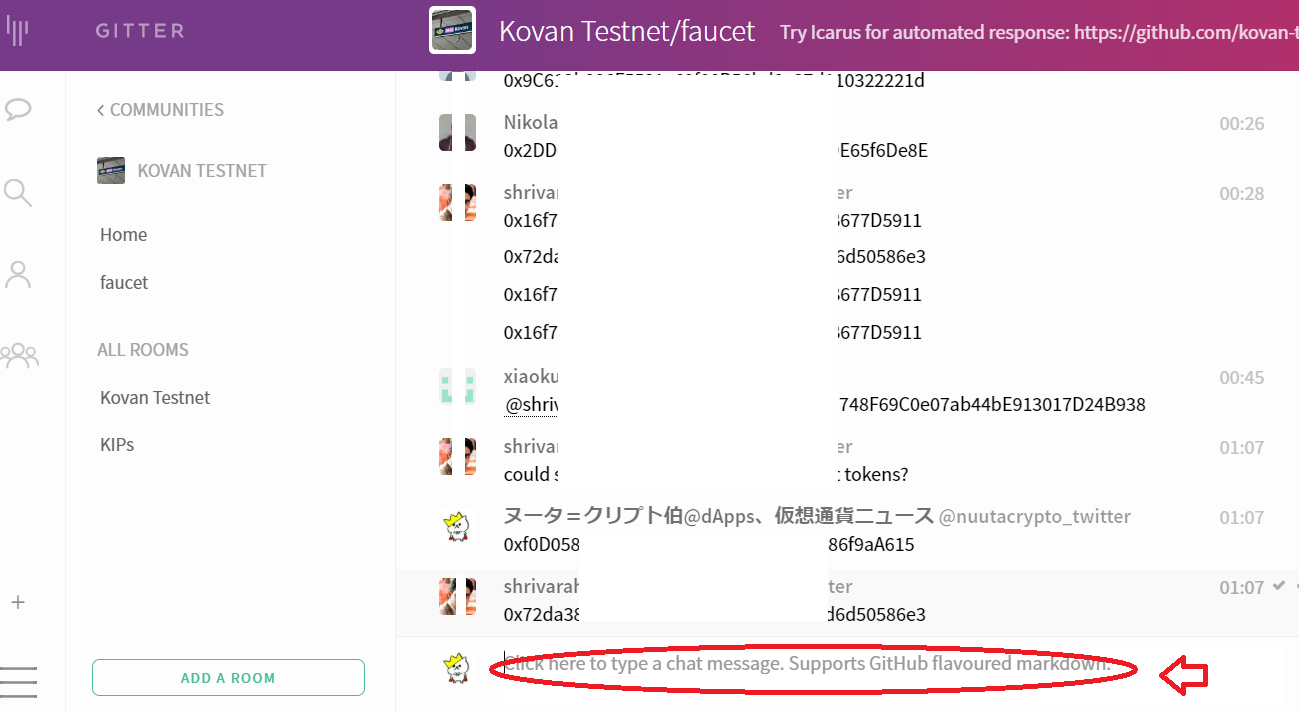Open groups via the three-people icon
The width and height of the screenshot is (1299, 712).
19,356
